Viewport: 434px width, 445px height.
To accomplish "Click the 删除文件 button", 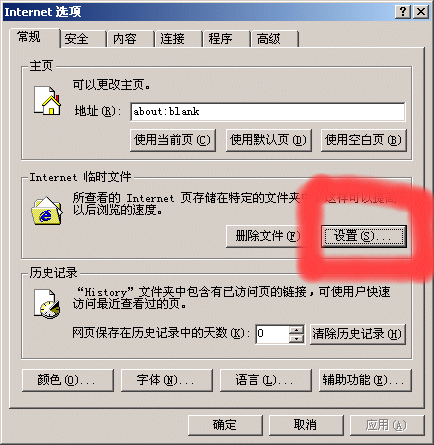I will pos(268,236).
